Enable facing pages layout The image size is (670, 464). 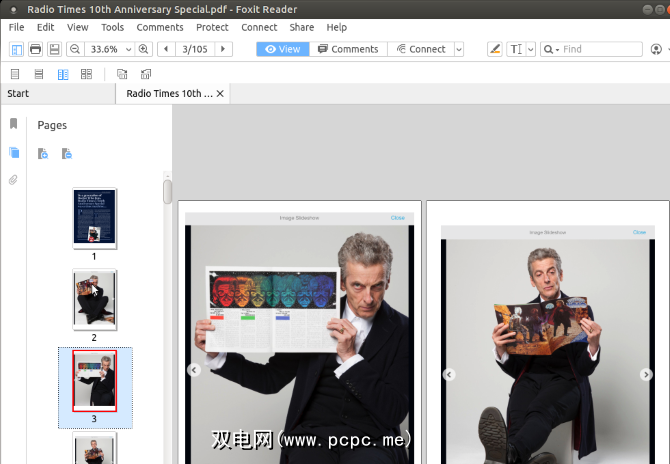pyautogui.click(x=63, y=74)
